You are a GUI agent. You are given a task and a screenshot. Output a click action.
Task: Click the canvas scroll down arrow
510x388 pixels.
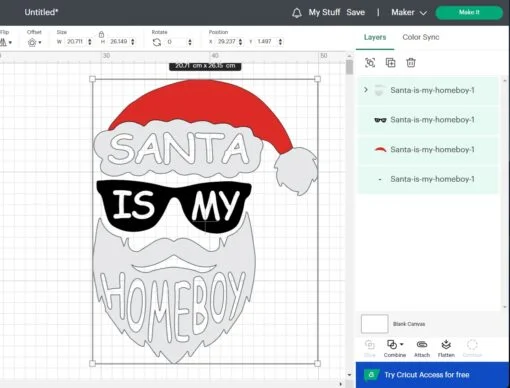[349, 375]
